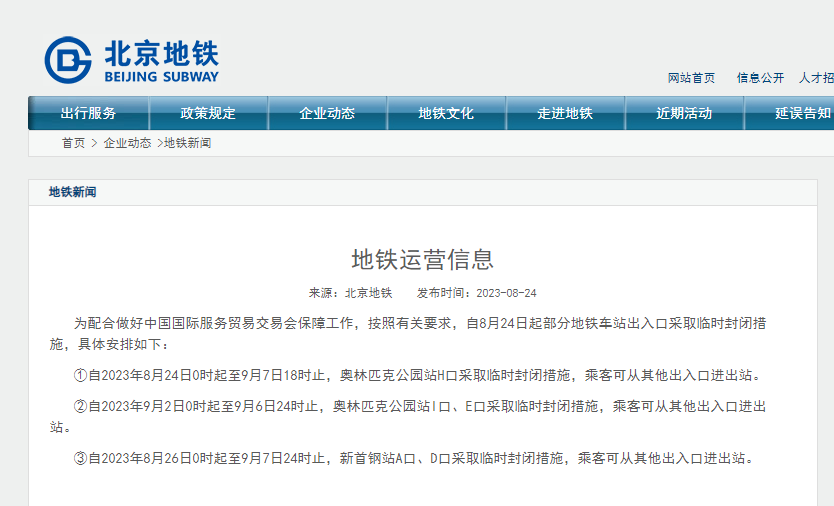Open the 企业动态 navigation menu

(x=327, y=113)
